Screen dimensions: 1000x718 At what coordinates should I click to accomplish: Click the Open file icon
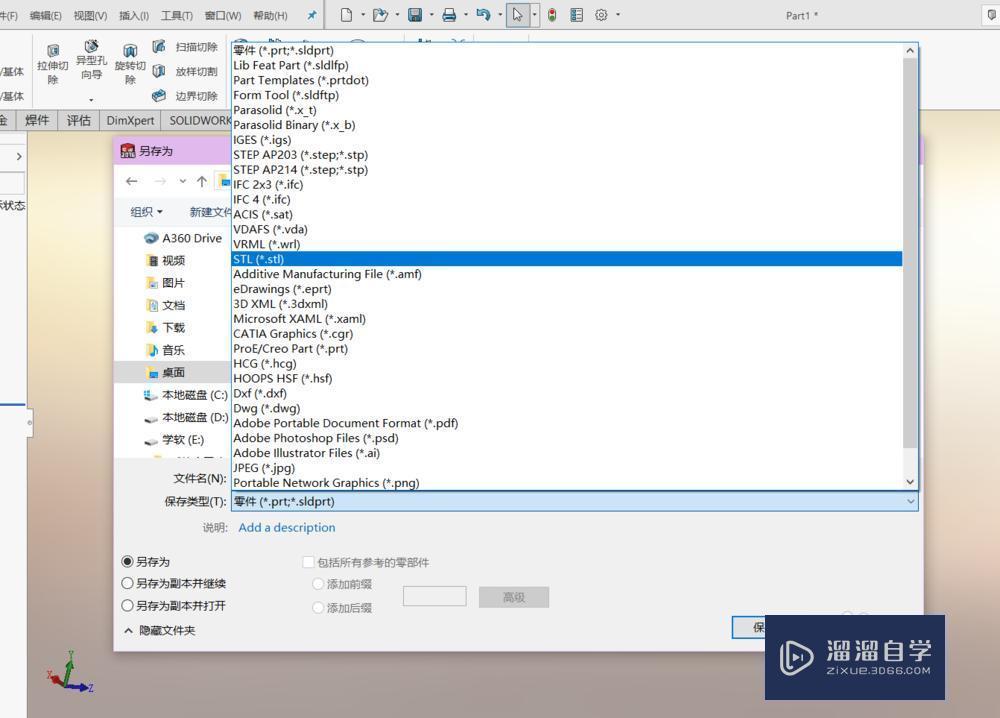380,15
